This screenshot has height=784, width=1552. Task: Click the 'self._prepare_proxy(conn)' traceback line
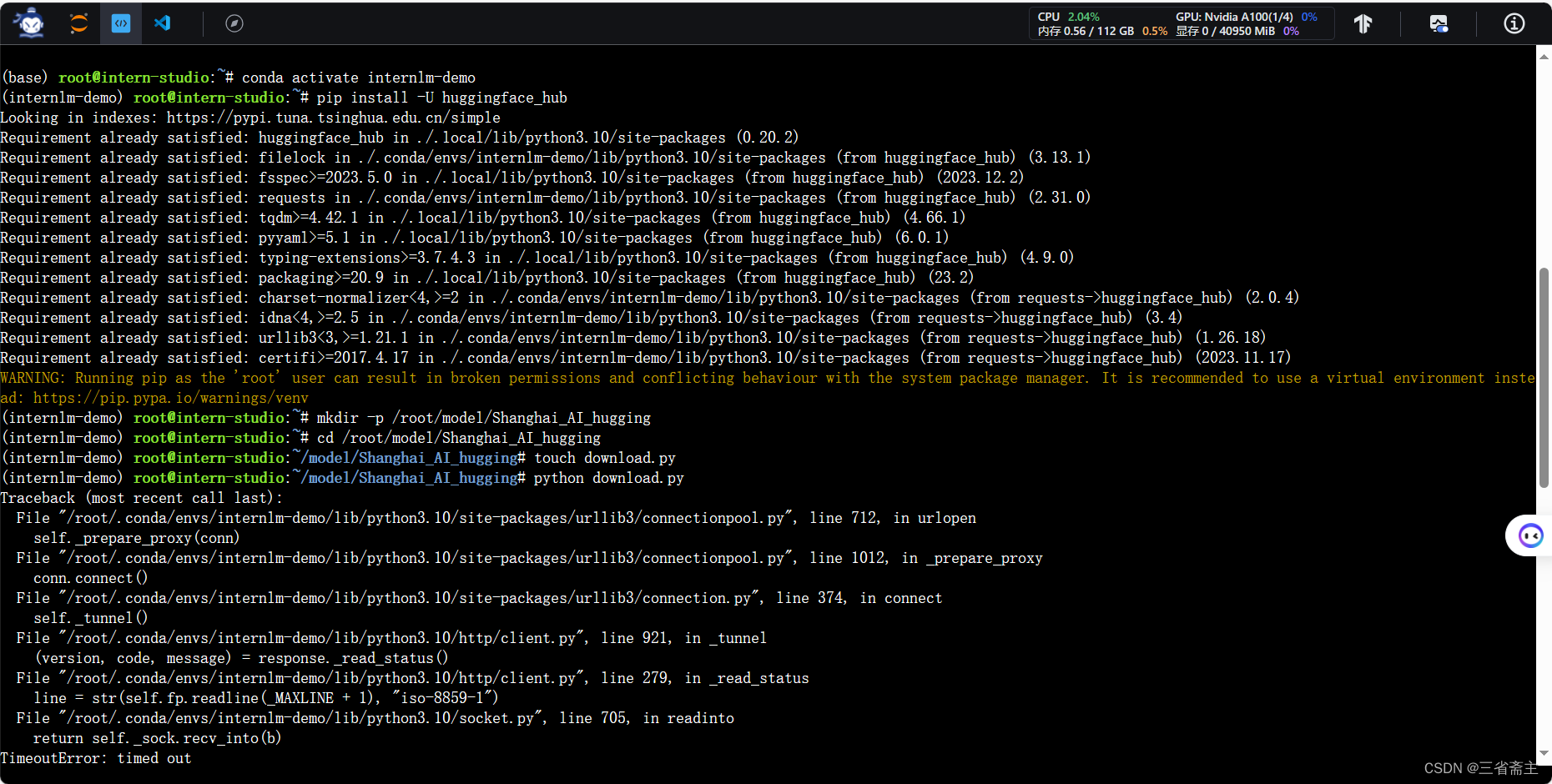click(137, 538)
